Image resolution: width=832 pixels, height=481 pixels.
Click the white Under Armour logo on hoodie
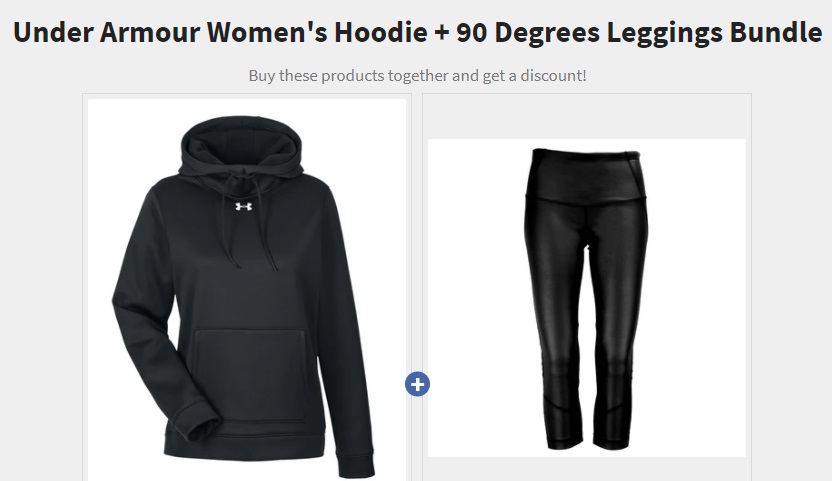[x=244, y=206]
